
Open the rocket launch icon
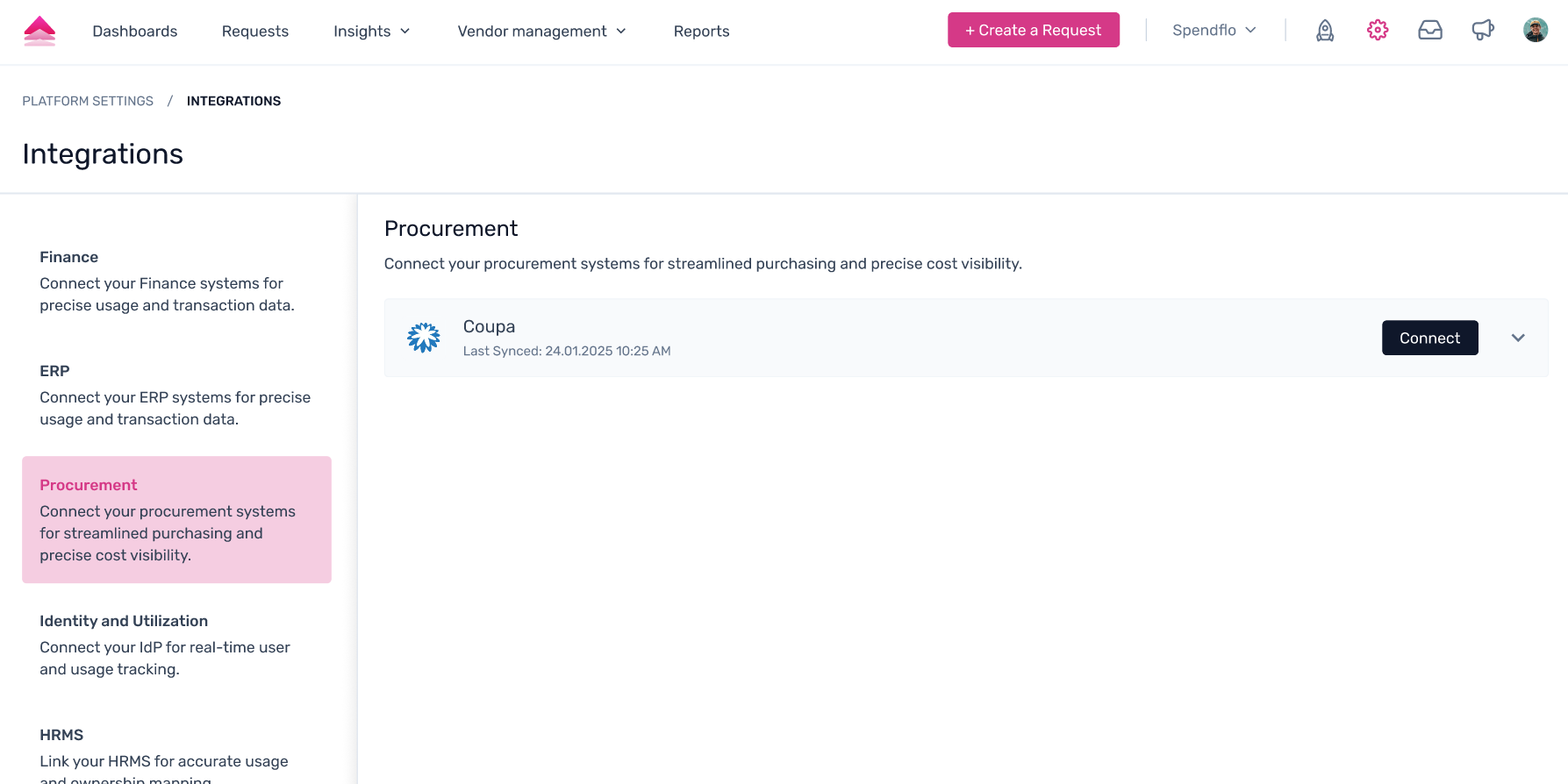pyautogui.click(x=1325, y=31)
